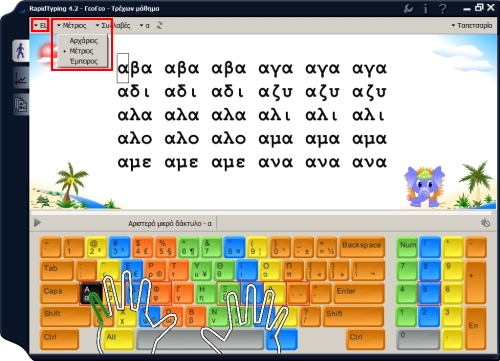Open the statistics chart icon in sidebar
Screen dimensions: 500x361
click(x=21, y=78)
